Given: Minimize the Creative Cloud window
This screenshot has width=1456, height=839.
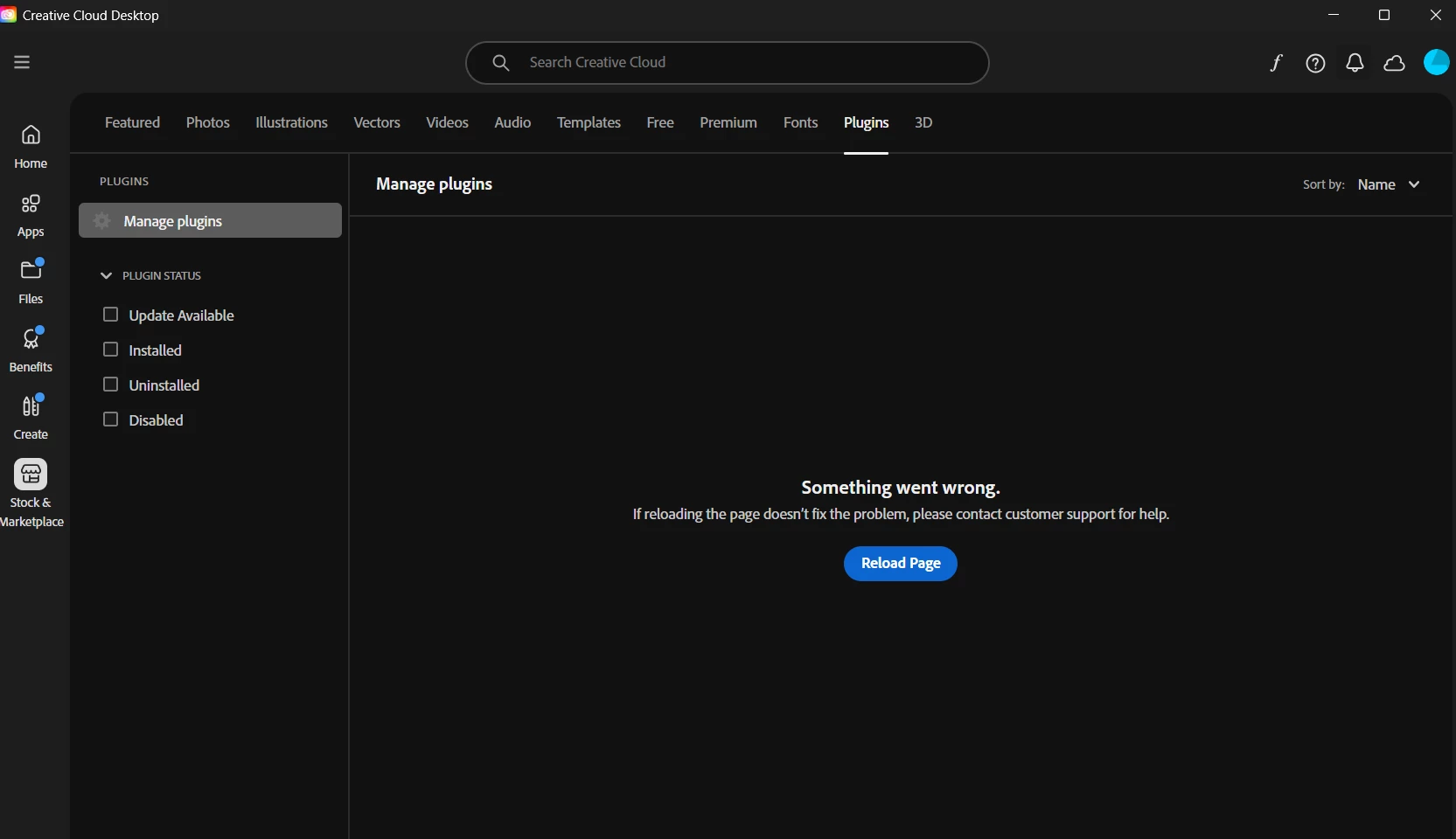Looking at the screenshot, I should (1334, 15).
